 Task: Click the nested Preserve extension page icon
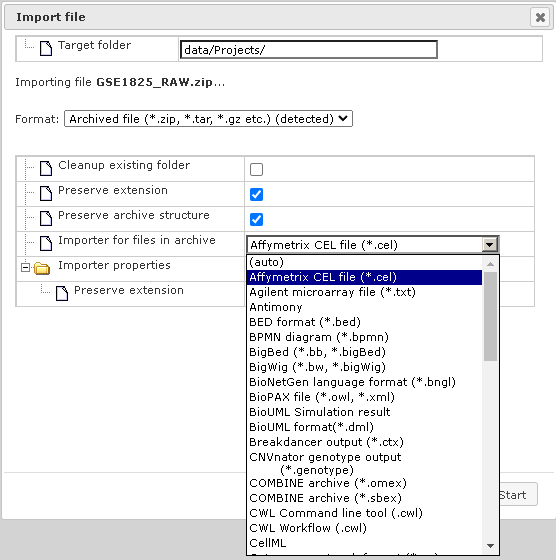tap(62, 293)
